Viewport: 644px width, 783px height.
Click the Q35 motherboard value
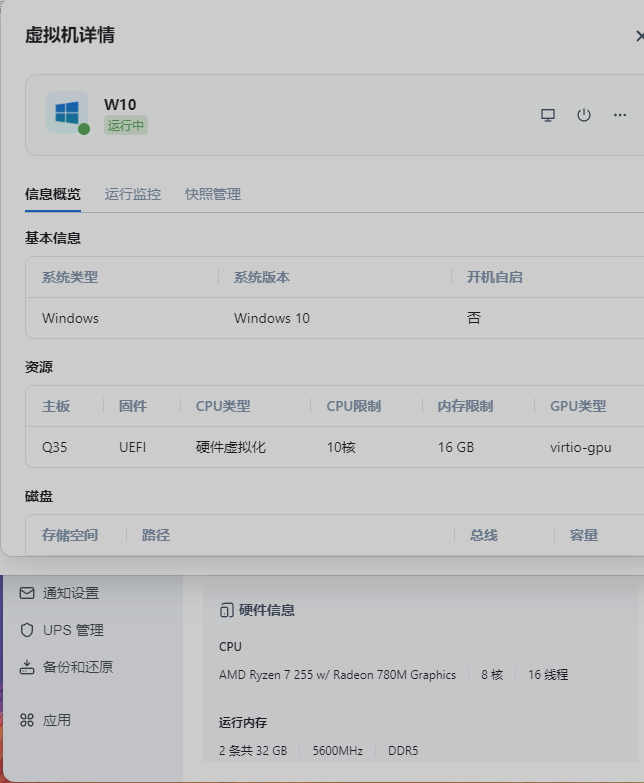[x=54, y=447]
